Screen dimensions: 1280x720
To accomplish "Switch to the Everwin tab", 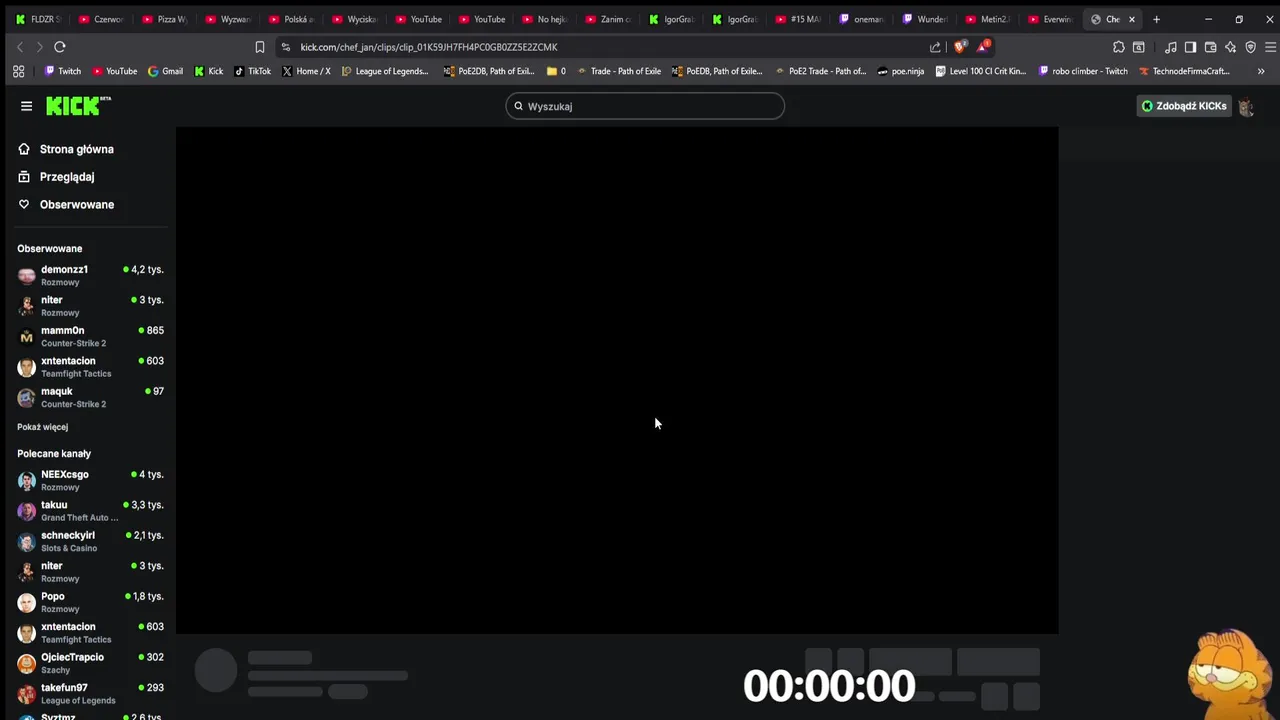I will coord(1050,19).
